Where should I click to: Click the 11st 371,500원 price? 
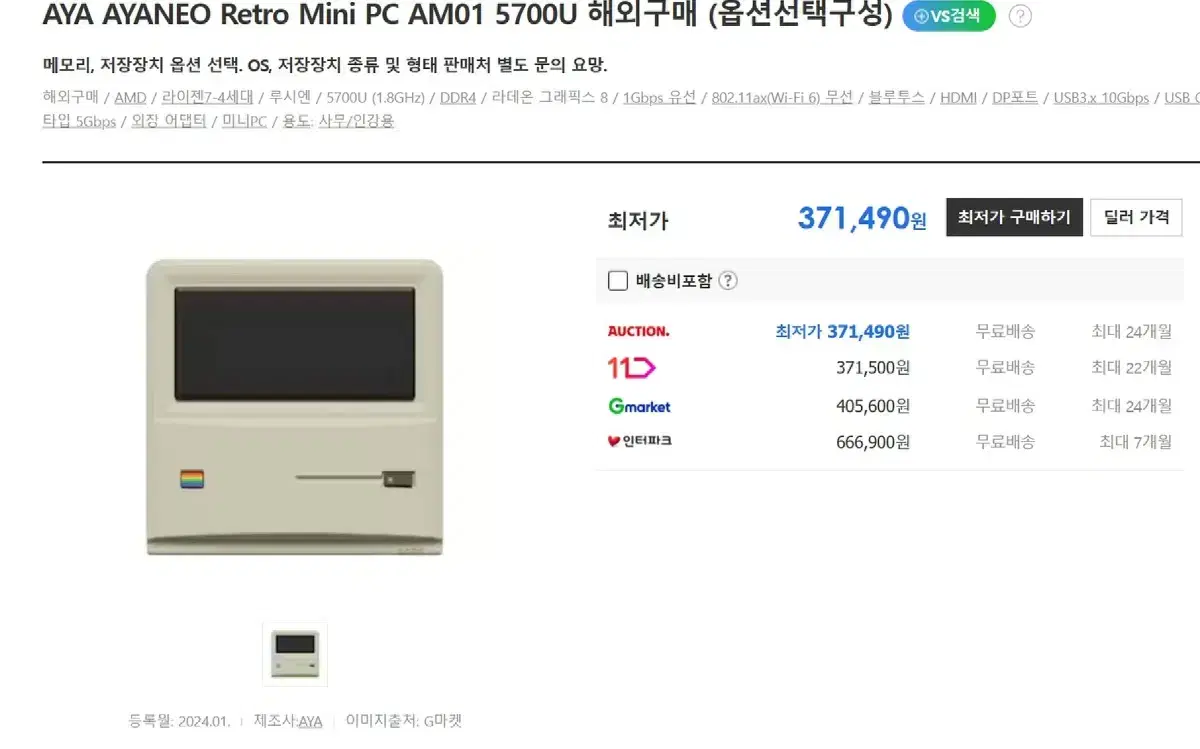pos(873,368)
